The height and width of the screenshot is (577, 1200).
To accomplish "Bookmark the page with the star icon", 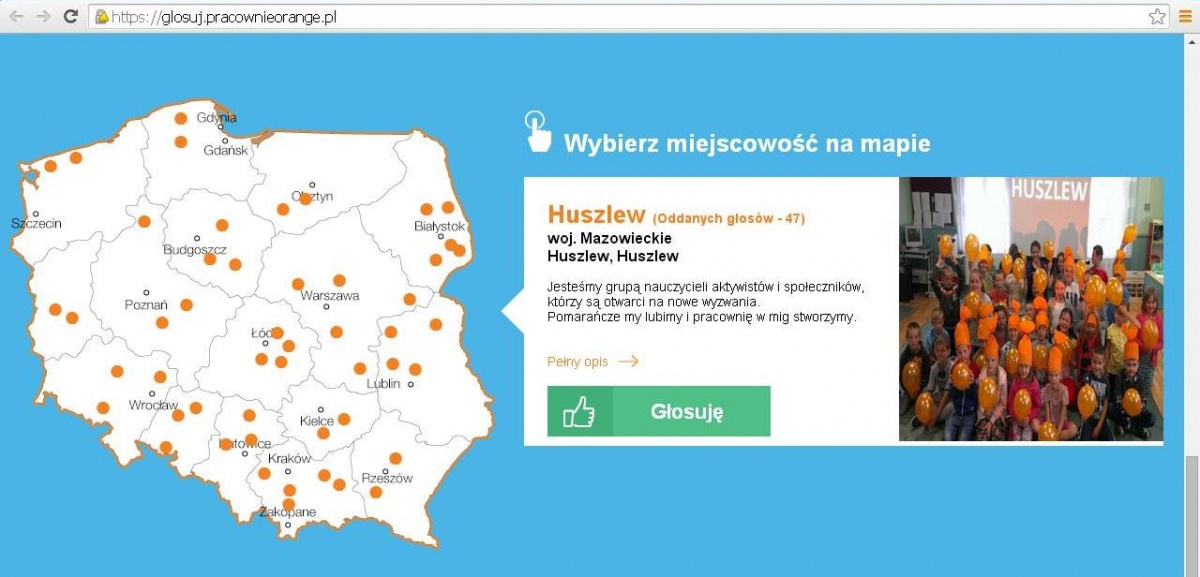I will [1157, 16].
